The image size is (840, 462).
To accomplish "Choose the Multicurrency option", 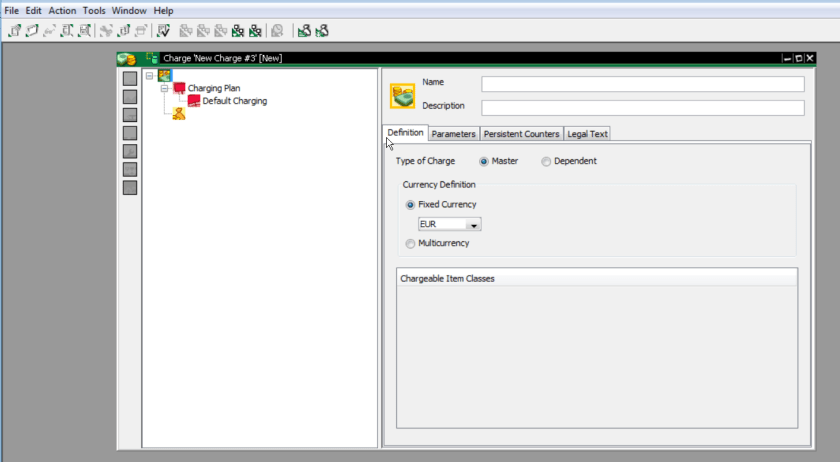I will tap(410, 244).
